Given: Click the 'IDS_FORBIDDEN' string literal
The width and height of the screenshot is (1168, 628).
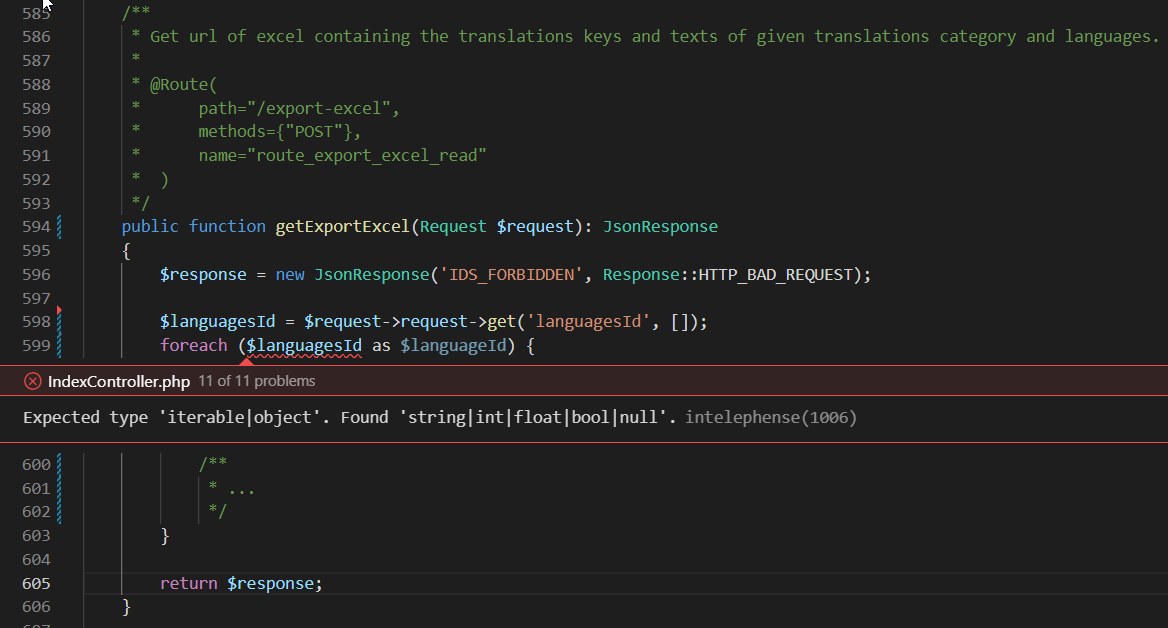Looking at the screenshot, I should click(511, 274).
